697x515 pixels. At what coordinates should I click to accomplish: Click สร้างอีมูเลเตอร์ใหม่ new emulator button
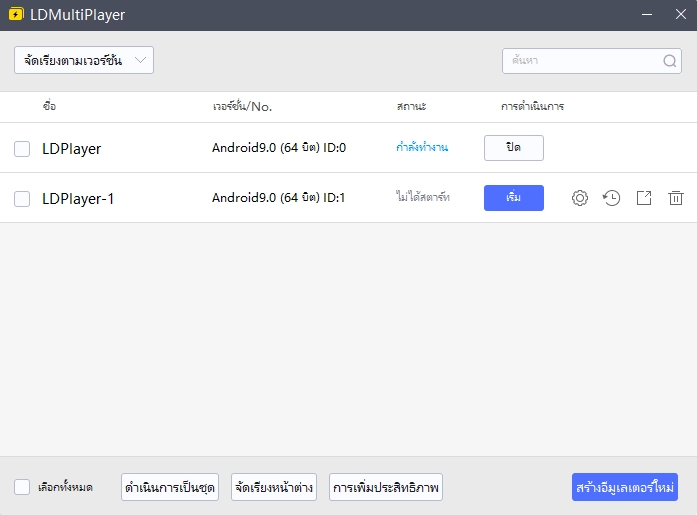click(625, 487)
